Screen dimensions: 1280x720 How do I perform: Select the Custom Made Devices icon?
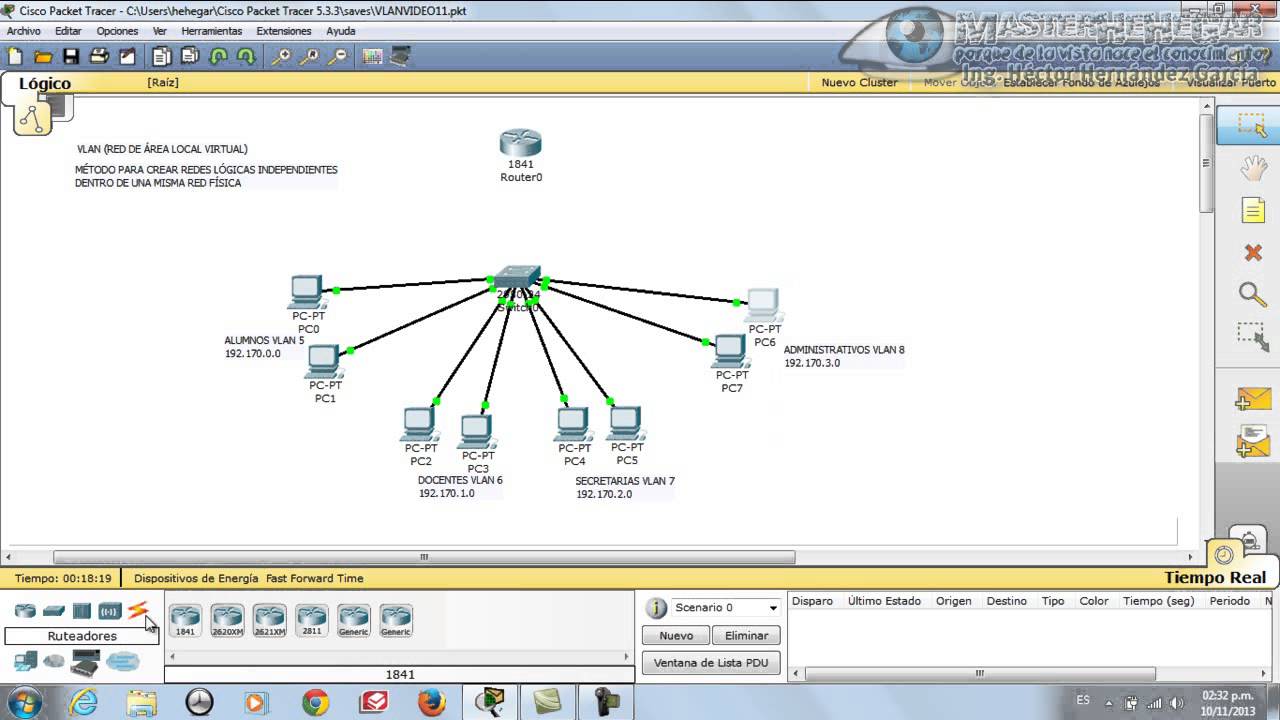pos(85,661)
